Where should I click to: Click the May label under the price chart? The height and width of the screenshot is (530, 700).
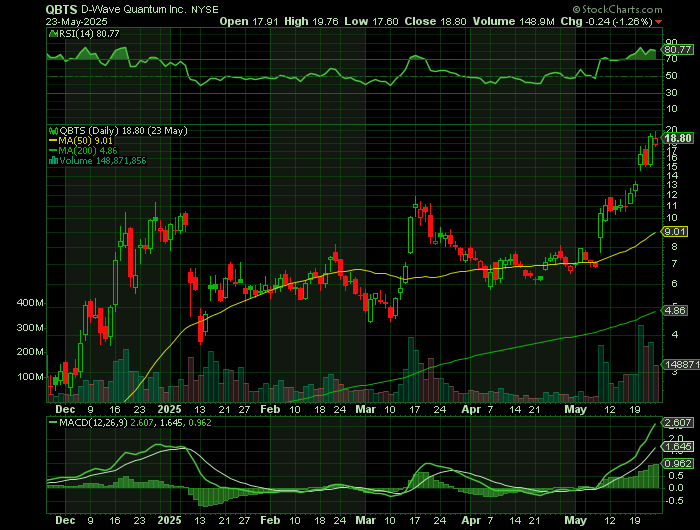[575, 409]
